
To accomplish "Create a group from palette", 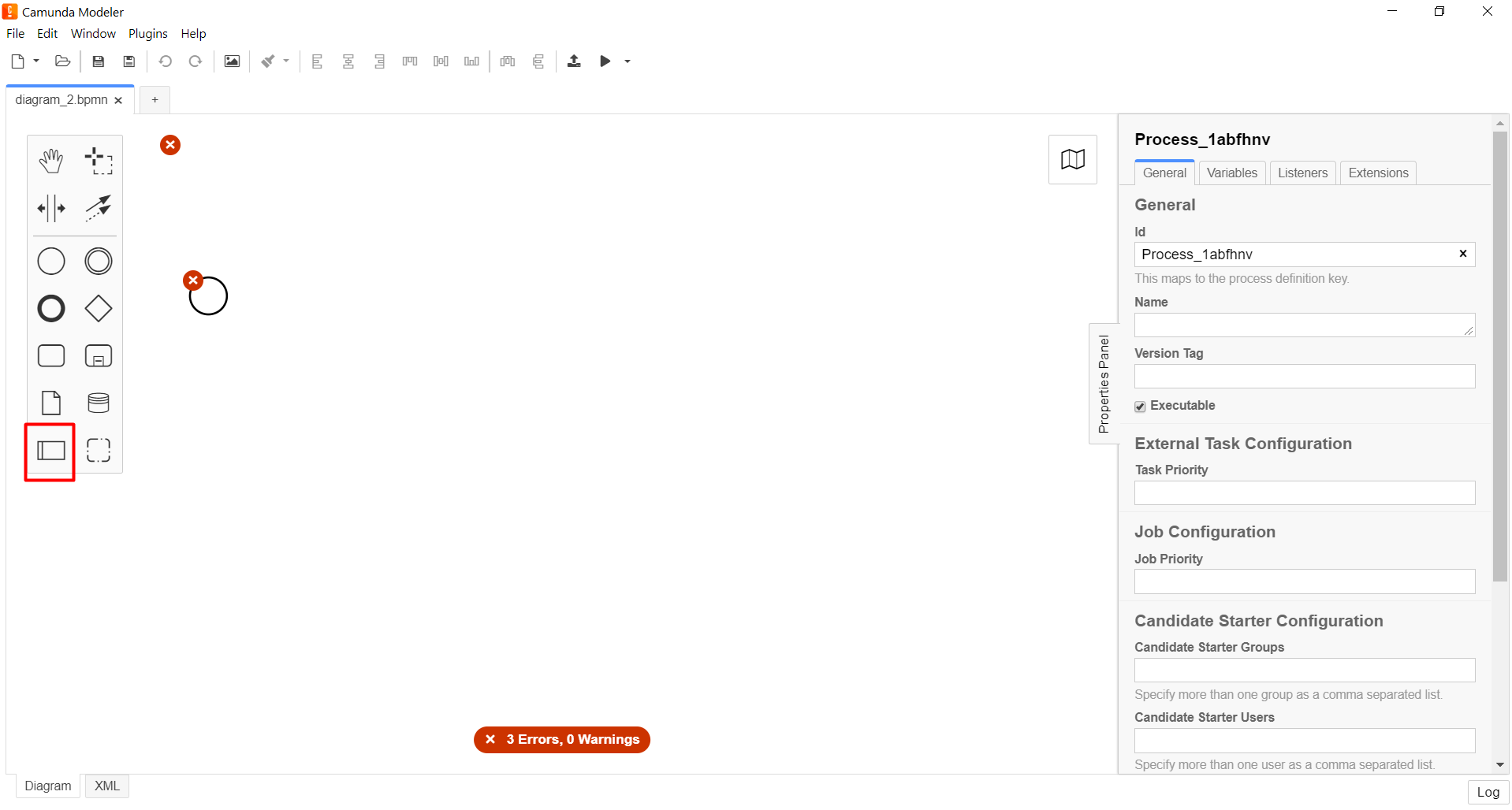I will [x=99, y=451].
